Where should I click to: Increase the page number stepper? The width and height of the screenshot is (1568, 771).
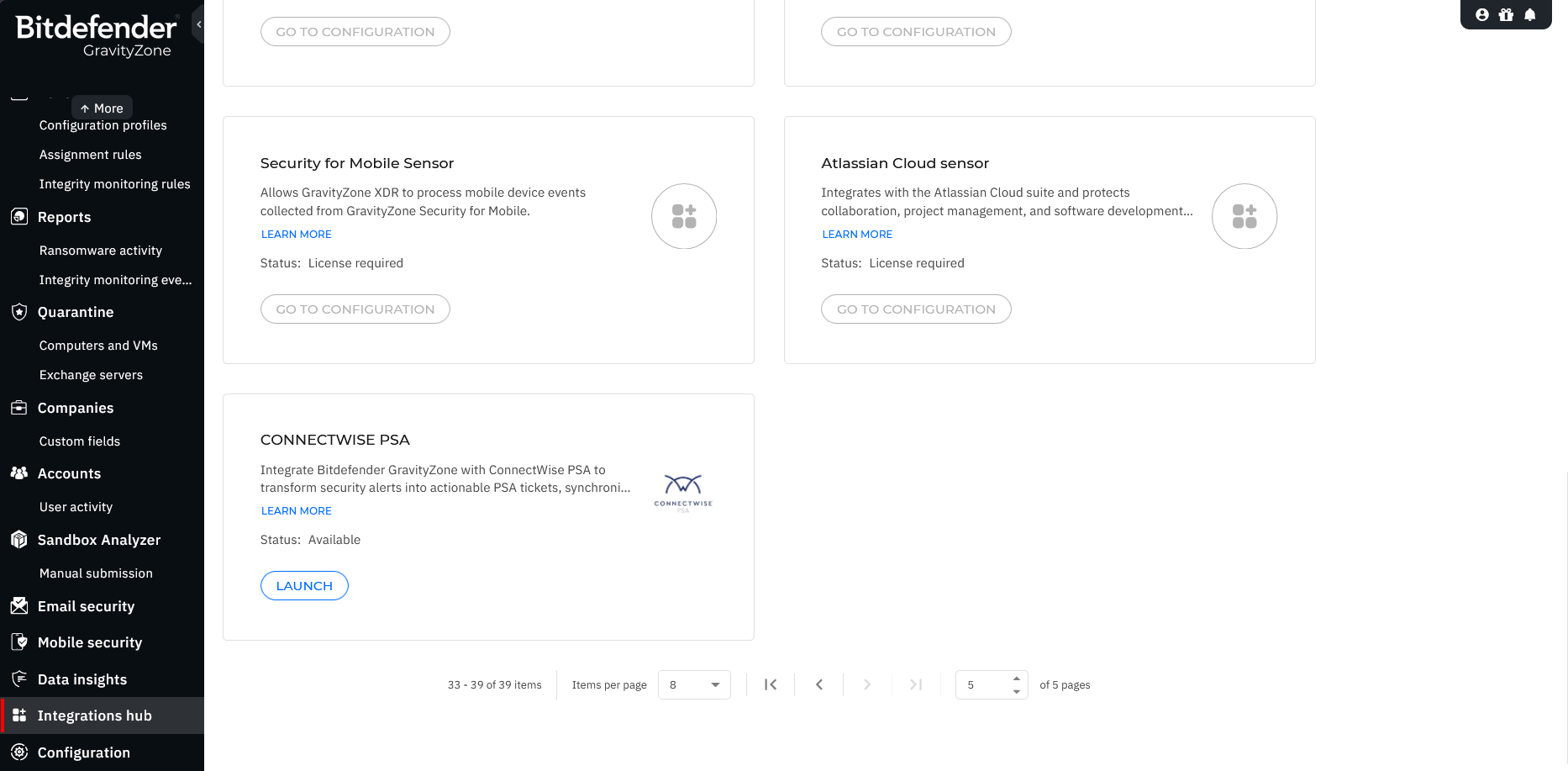click(1017, 679)
